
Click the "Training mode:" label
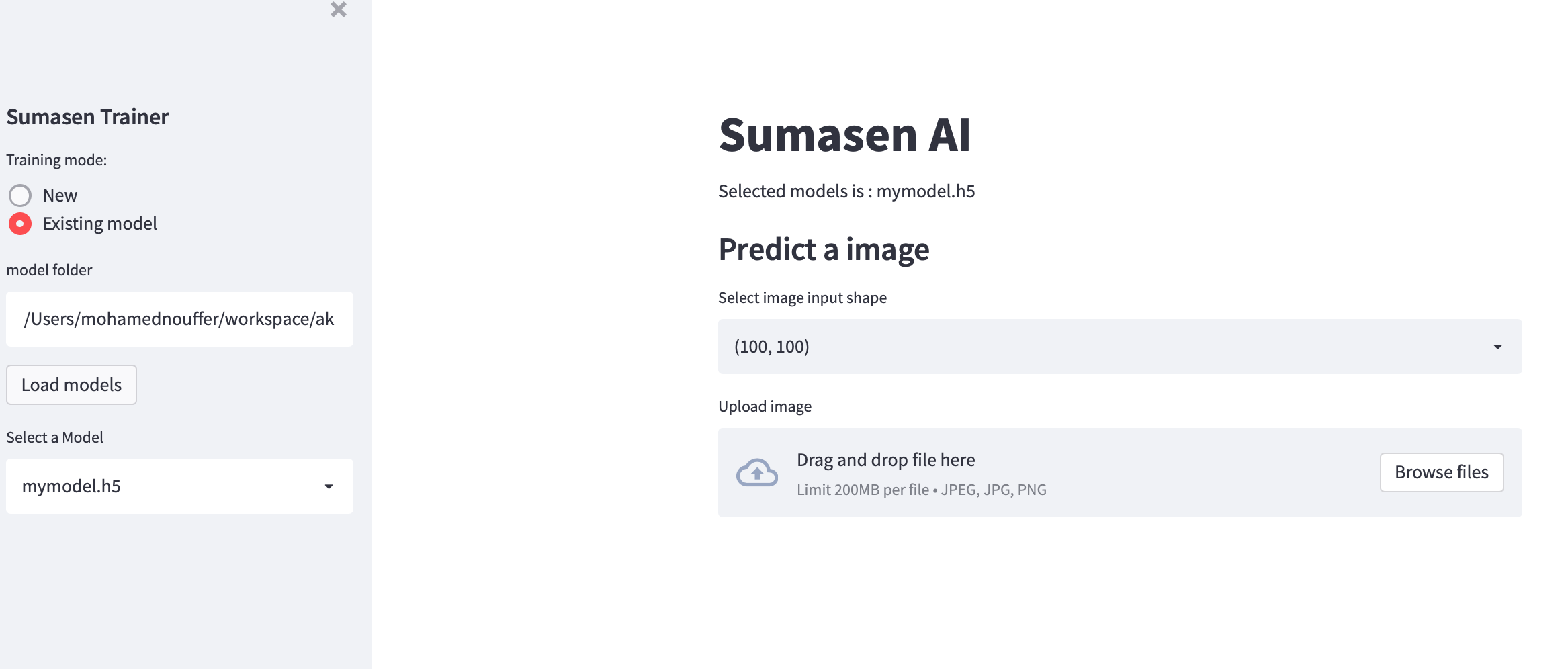pos(56,160)
